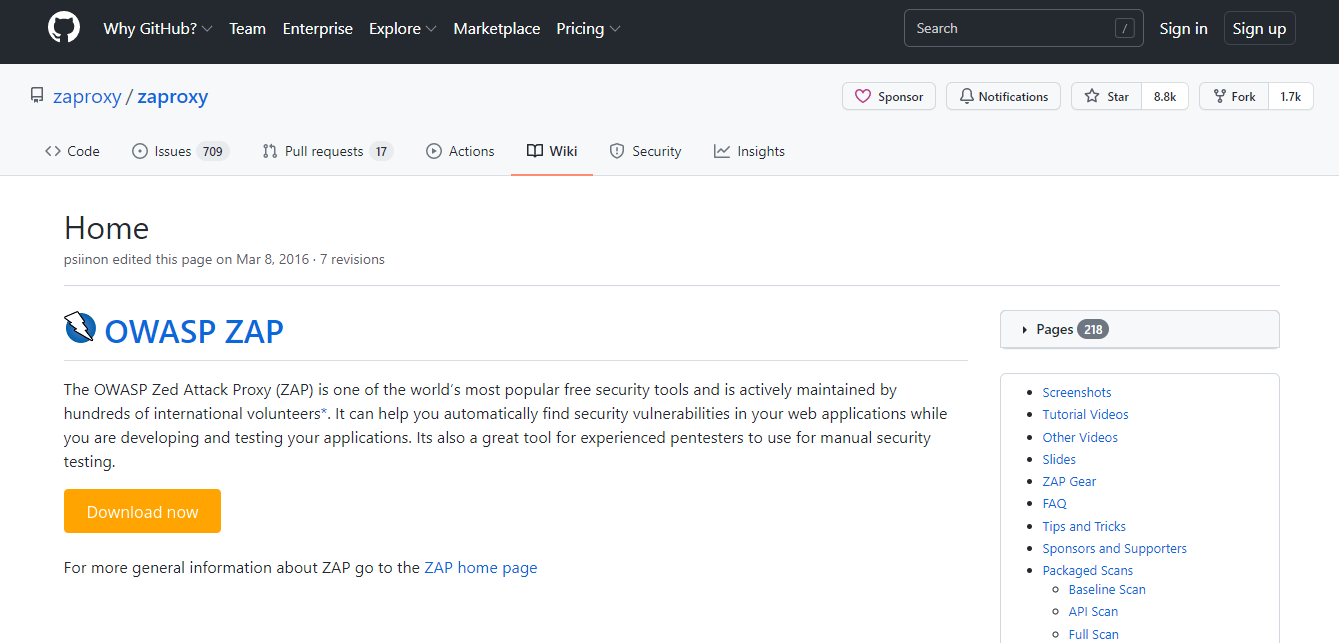The height and width of the screenshot is (643, 1339).
Task: Open the ZAP Gear link
Action: [1069, 481]
